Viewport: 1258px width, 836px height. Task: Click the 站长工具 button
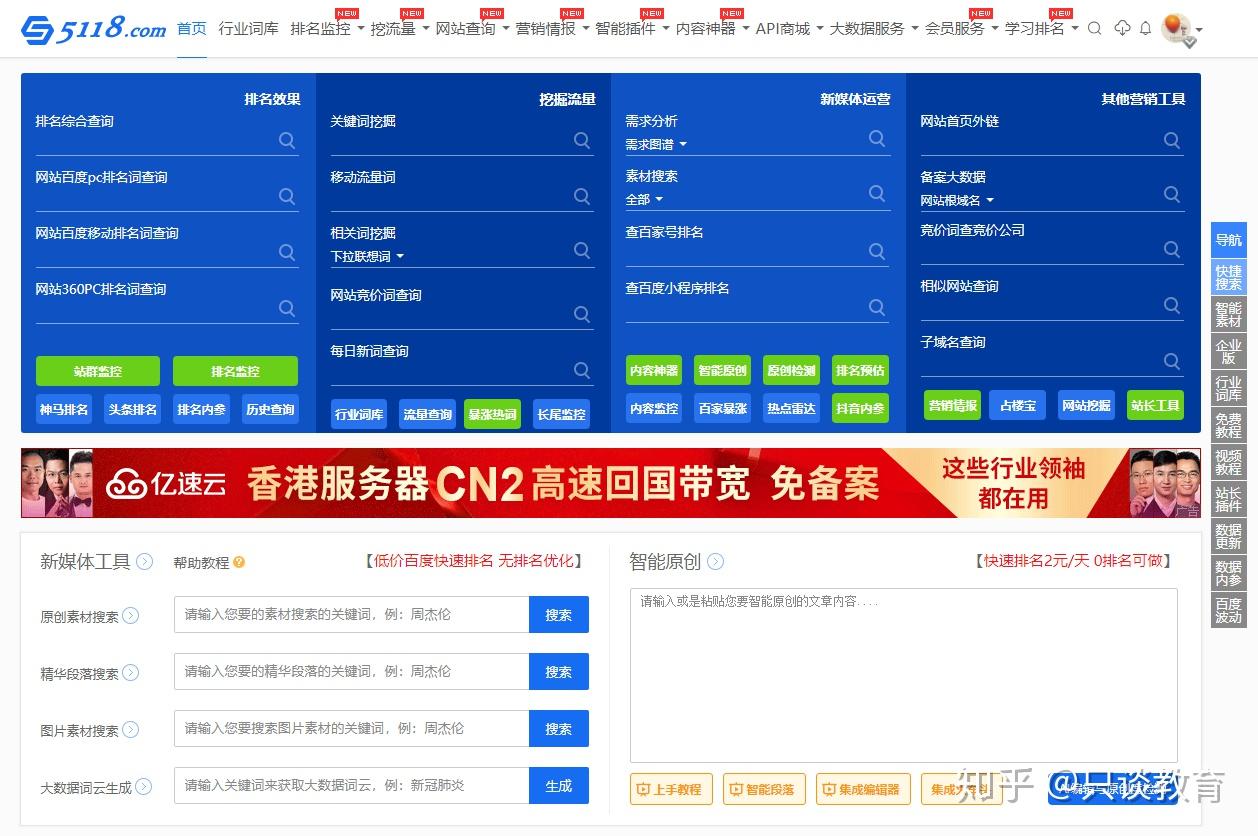(1155, 405)
